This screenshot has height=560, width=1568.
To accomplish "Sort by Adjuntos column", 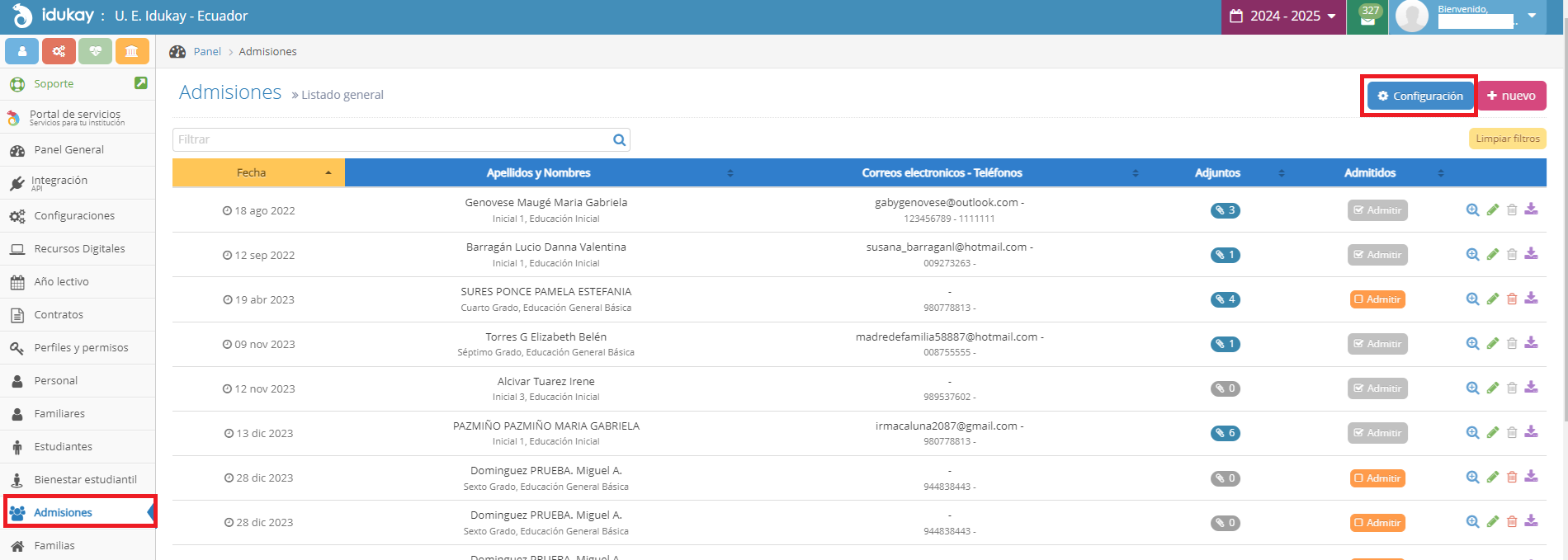I will [1218, 172].
